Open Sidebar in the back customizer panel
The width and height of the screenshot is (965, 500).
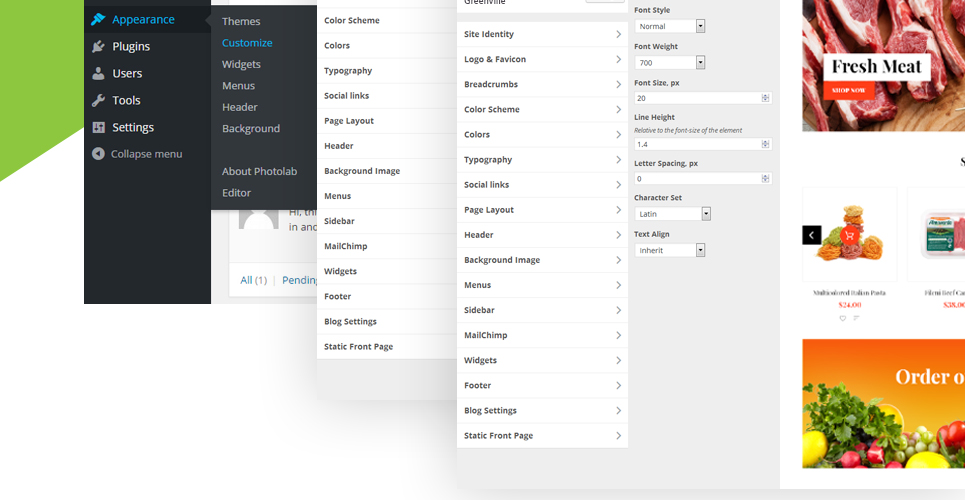pyautogui.click(x=386, y=221)
